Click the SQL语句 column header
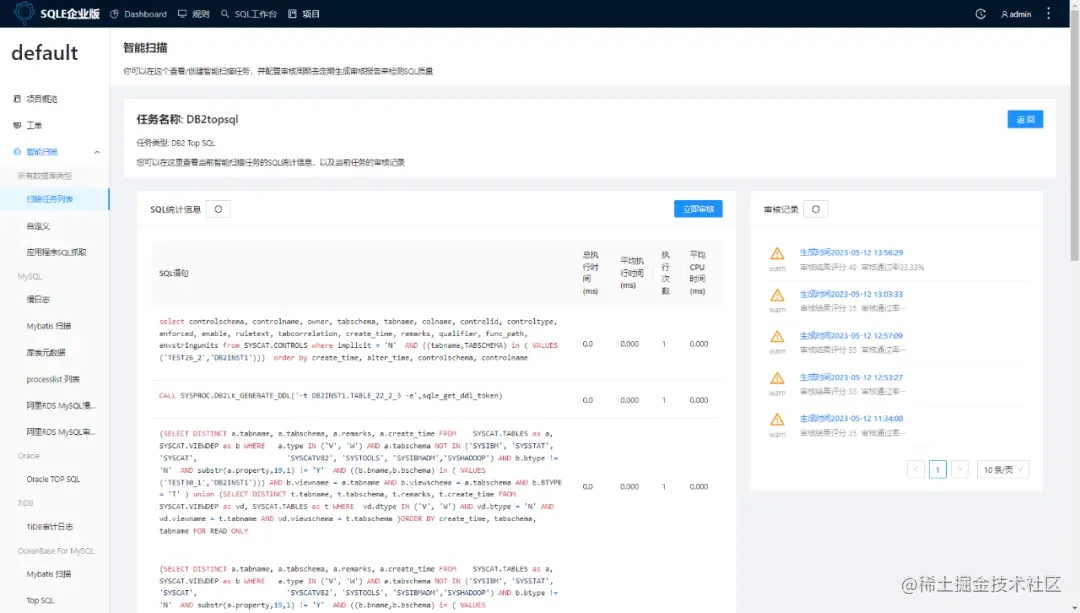Image resolution: width=1080 pixels, height=613 pixels. point(174,273)
